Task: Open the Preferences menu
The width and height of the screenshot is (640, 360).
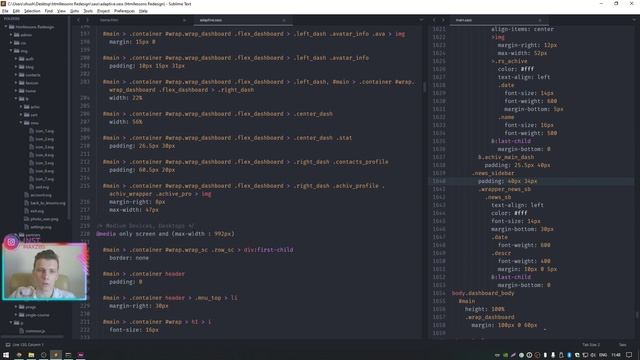Action: [124, 11]
